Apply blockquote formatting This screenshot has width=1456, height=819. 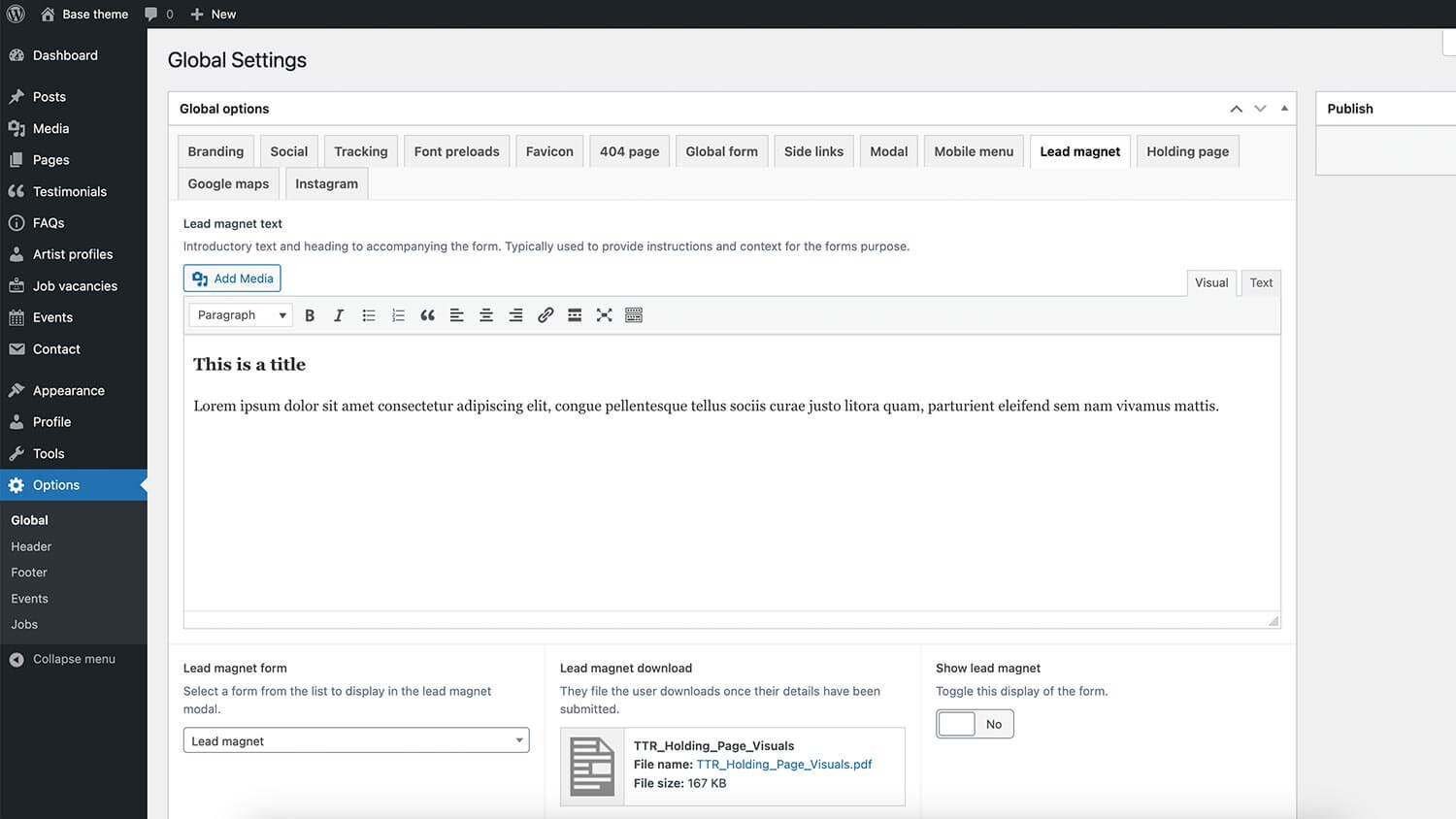click(x=427, y=315)
